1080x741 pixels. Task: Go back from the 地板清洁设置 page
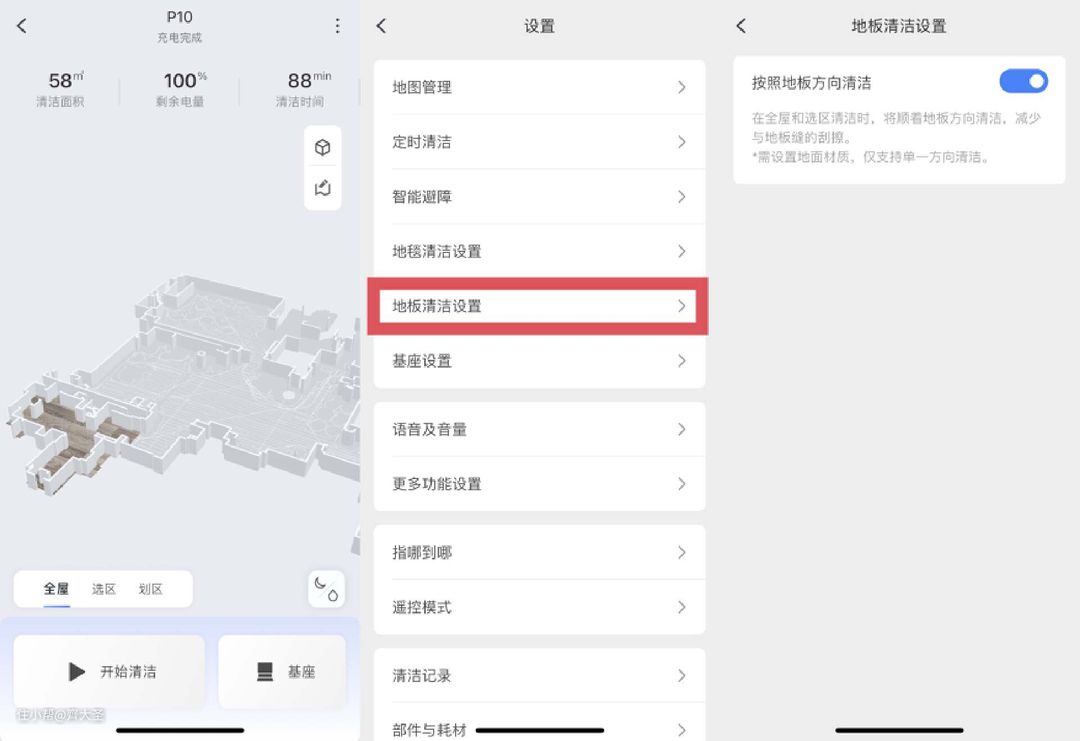[741, 26]
